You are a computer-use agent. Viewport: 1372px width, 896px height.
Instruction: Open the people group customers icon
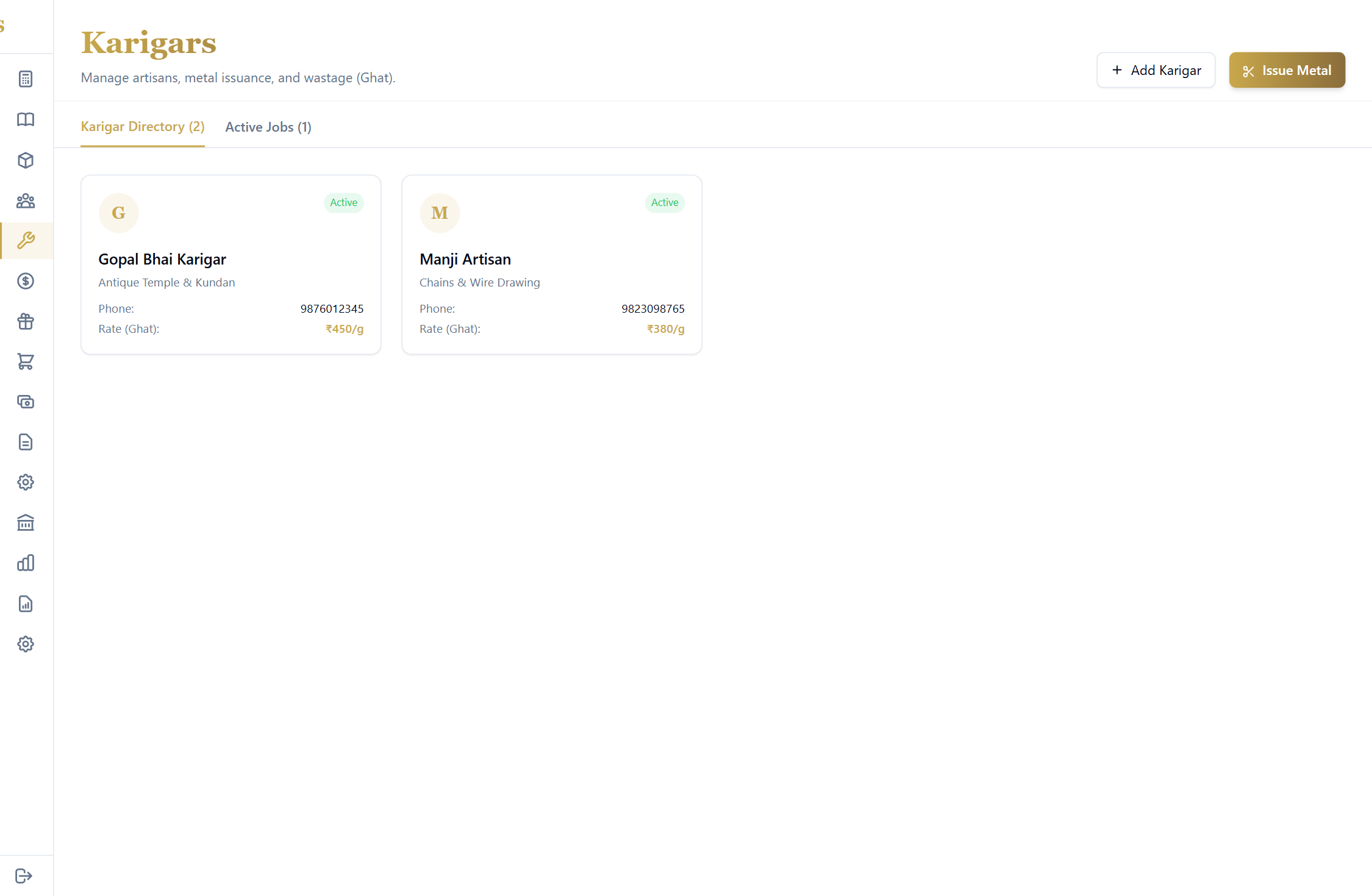point(26,201)
